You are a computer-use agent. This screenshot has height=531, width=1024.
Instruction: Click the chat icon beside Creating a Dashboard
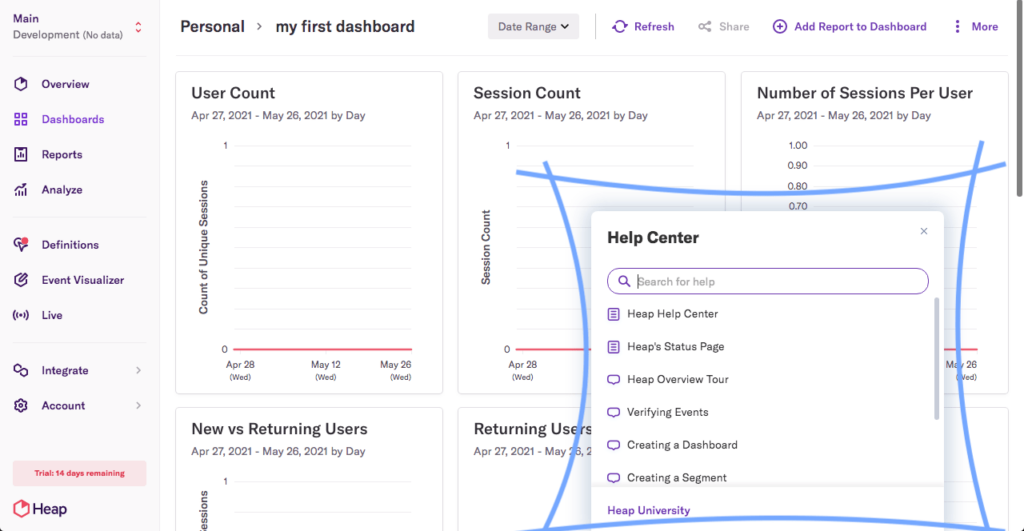613,445
